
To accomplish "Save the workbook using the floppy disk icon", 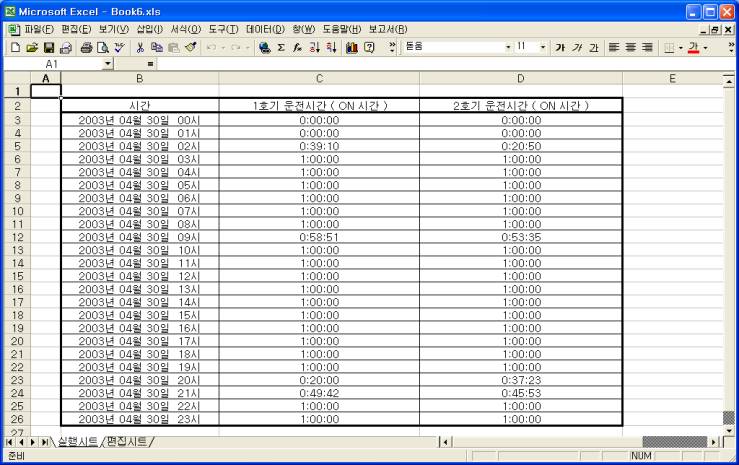I will [47, 47].
